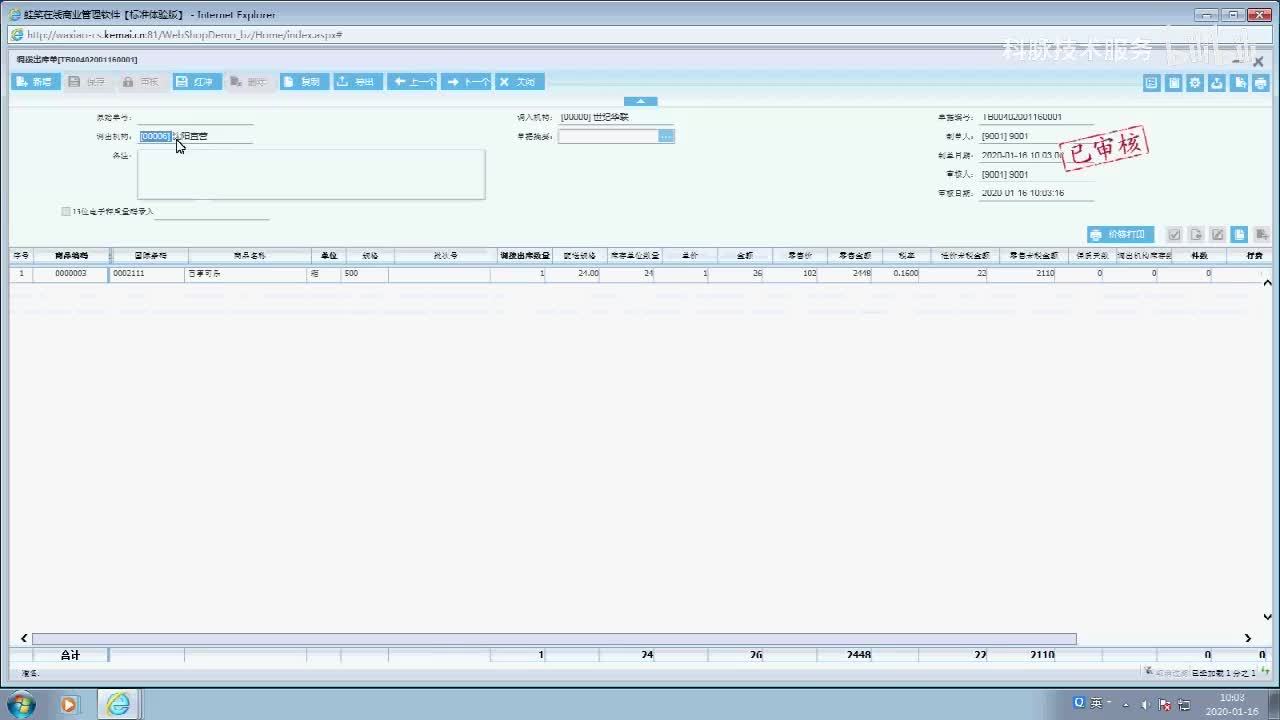Screen dimensions: 1280x720
Task: Toggle the 13-digit electronic scale barcode checkbox
Action: click(66, 212)
